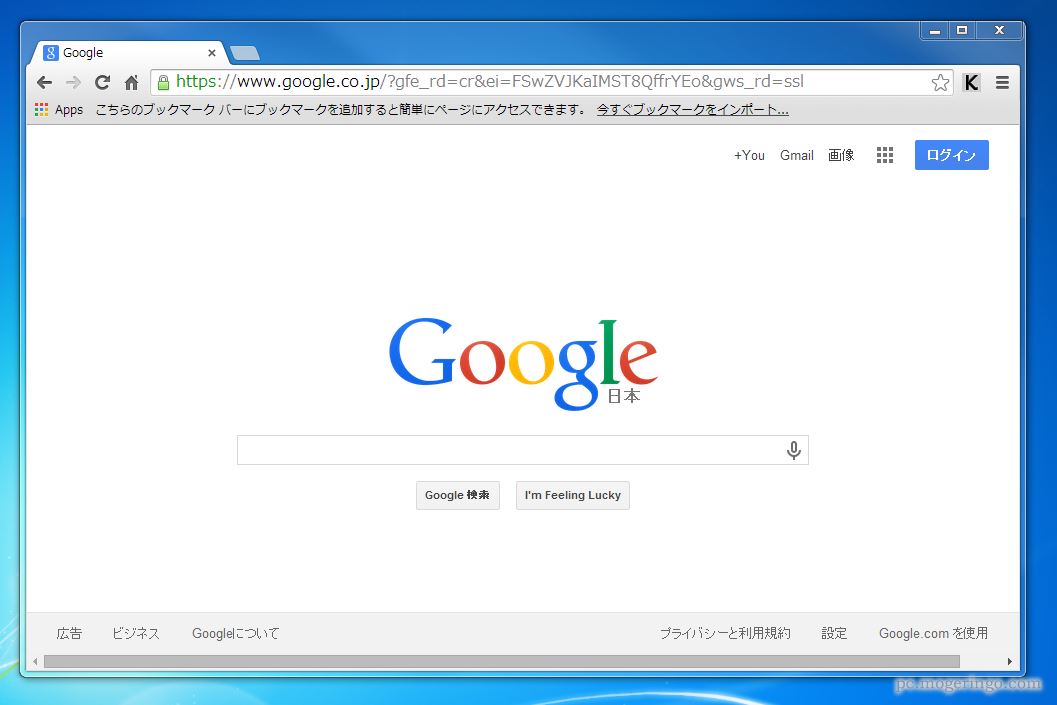Open the ビジネス footer link
Screen dimensions: 1057x705
135,633
